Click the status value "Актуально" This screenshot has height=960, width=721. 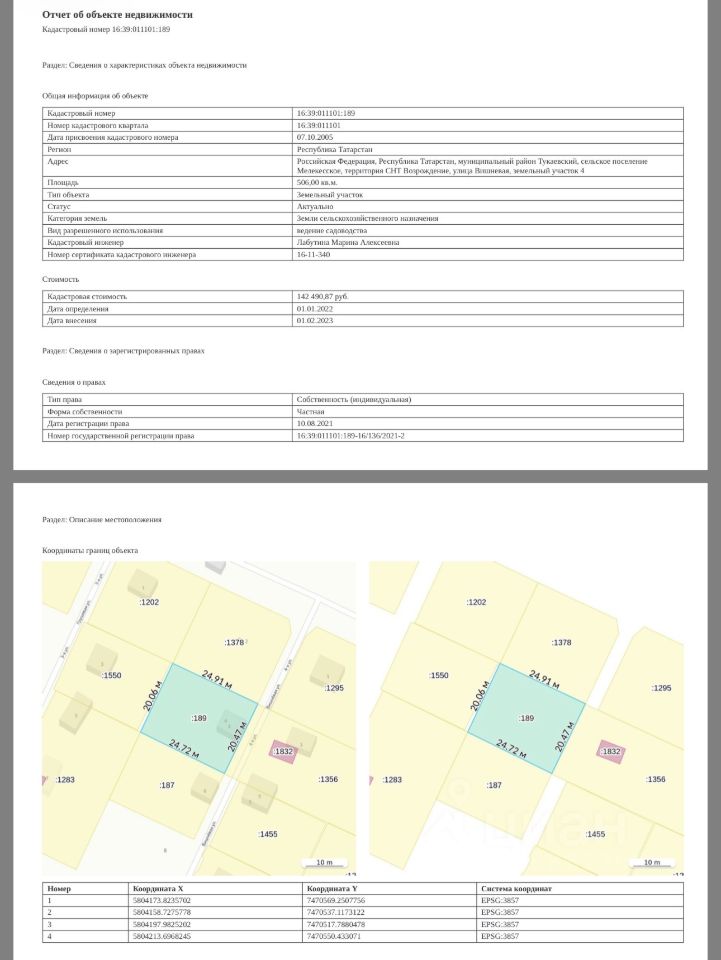tap(315, 206)
